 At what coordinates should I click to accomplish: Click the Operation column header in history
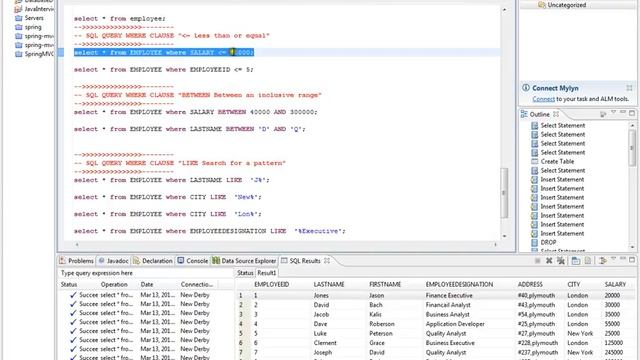(x=114, y=284)
